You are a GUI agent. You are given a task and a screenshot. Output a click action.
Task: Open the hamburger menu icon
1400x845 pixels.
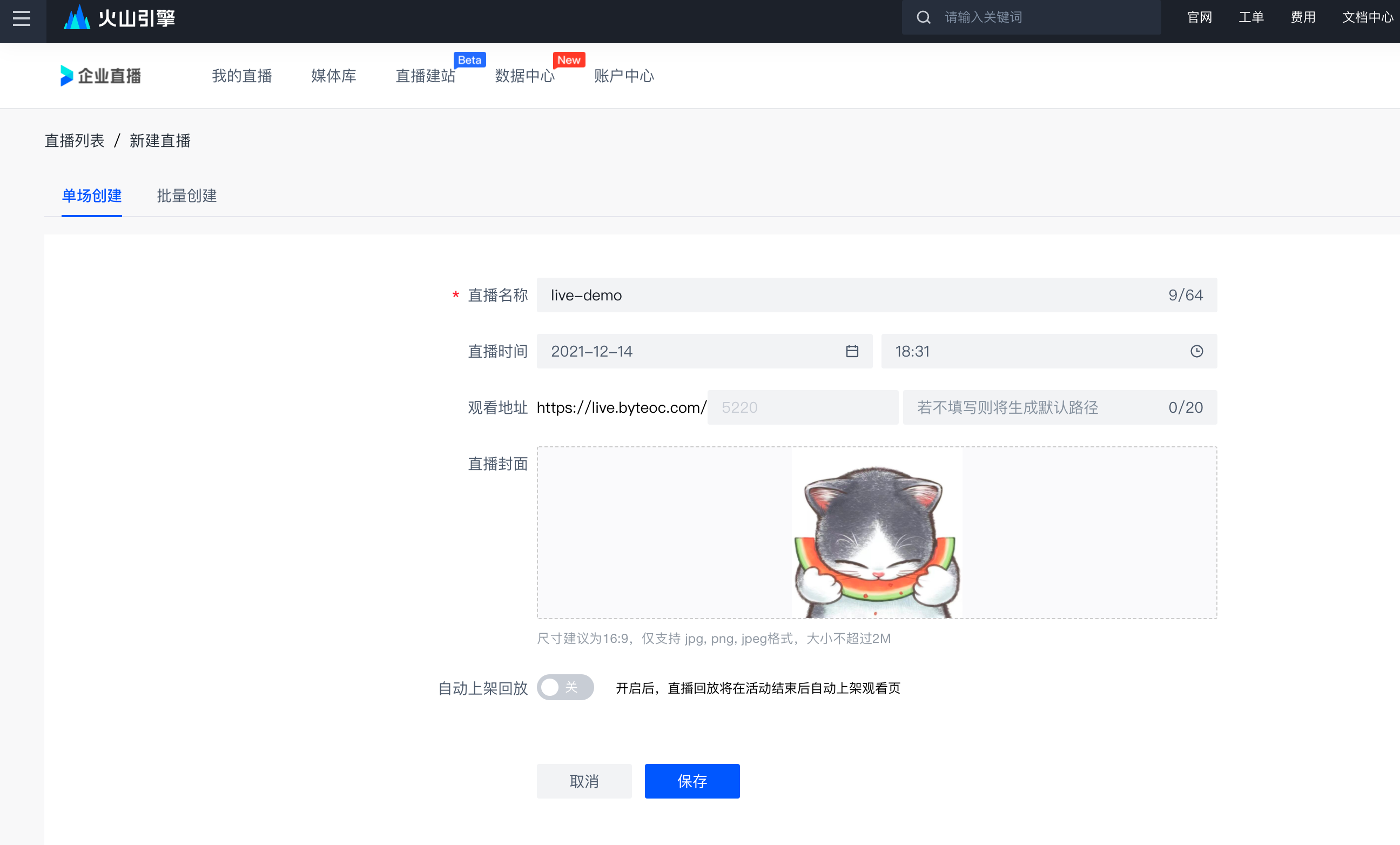pos(22,18)
